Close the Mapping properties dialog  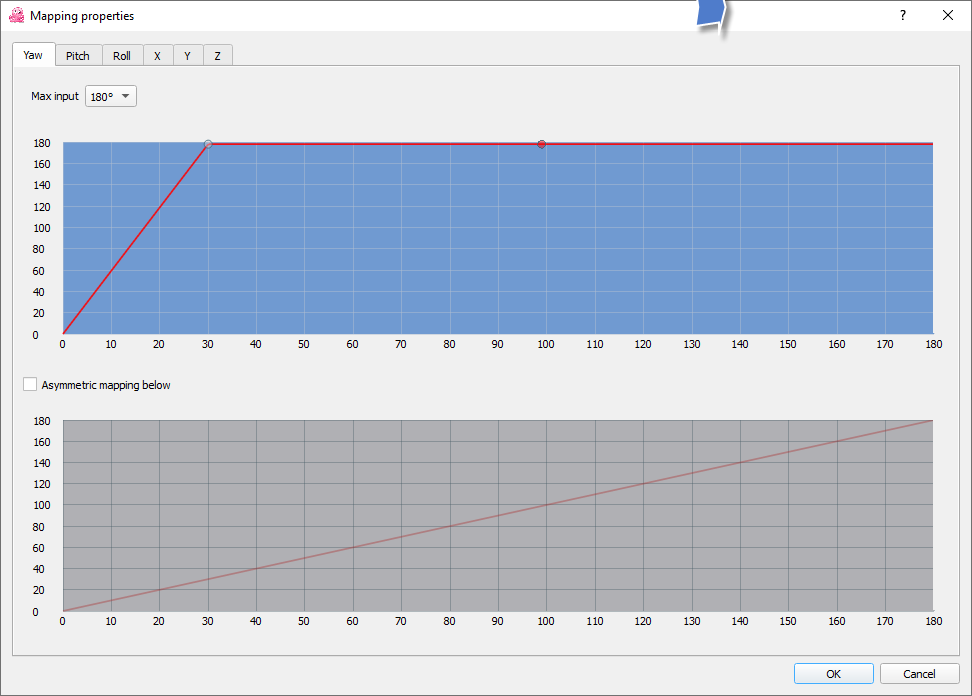948,15
